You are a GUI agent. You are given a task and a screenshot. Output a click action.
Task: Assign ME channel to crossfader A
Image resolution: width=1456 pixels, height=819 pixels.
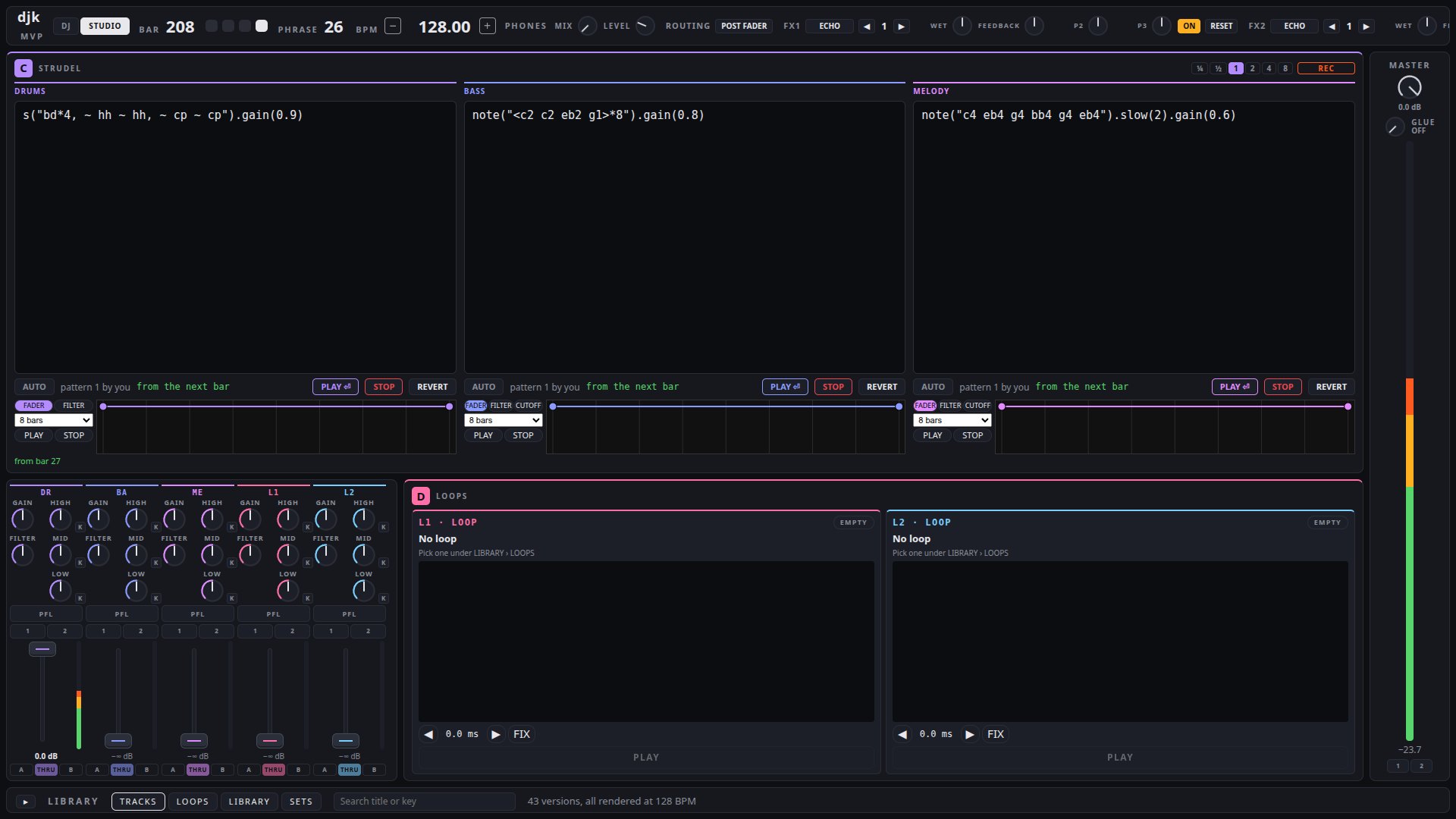coord(173,770)
